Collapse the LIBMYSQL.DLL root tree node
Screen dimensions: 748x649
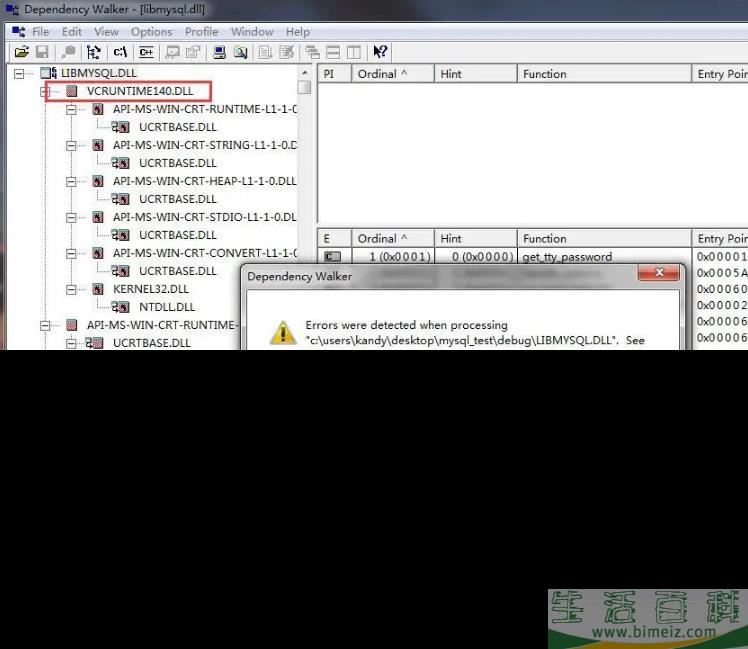[x=19, y=73]
